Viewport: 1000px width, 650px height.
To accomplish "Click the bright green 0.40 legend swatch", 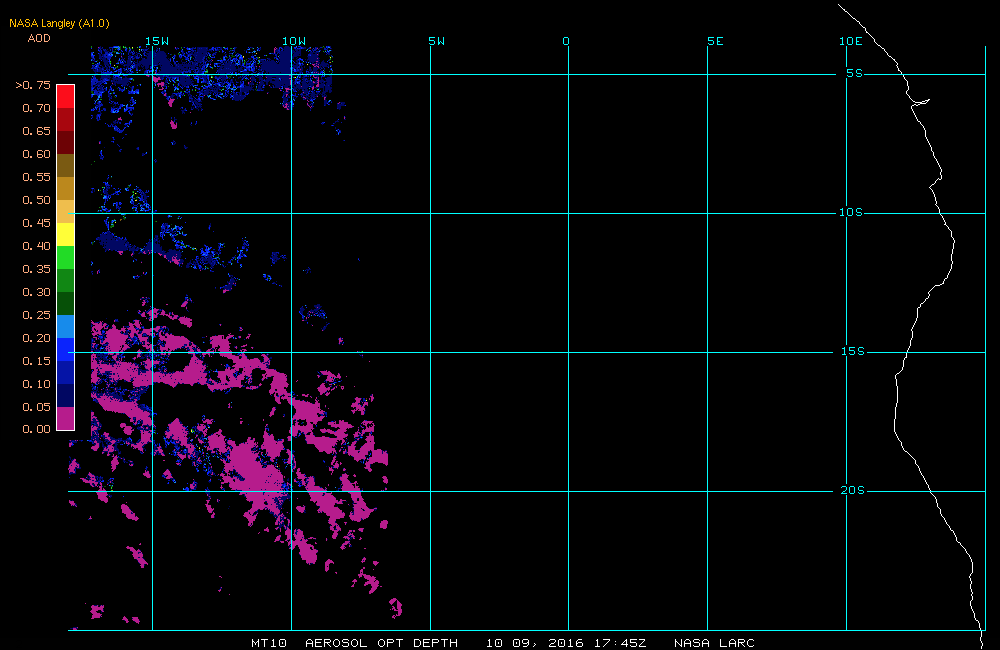I will coord(66,257).
